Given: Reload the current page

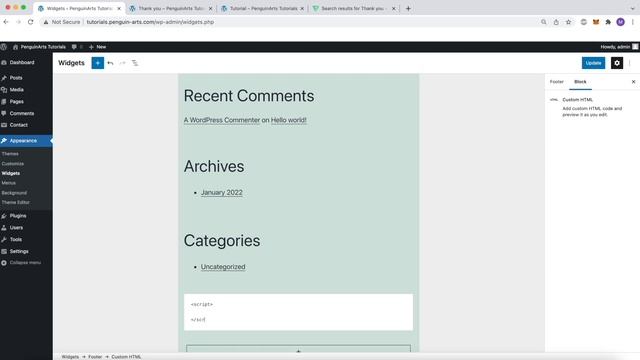Looking at the screenshot, I should 31,22.
